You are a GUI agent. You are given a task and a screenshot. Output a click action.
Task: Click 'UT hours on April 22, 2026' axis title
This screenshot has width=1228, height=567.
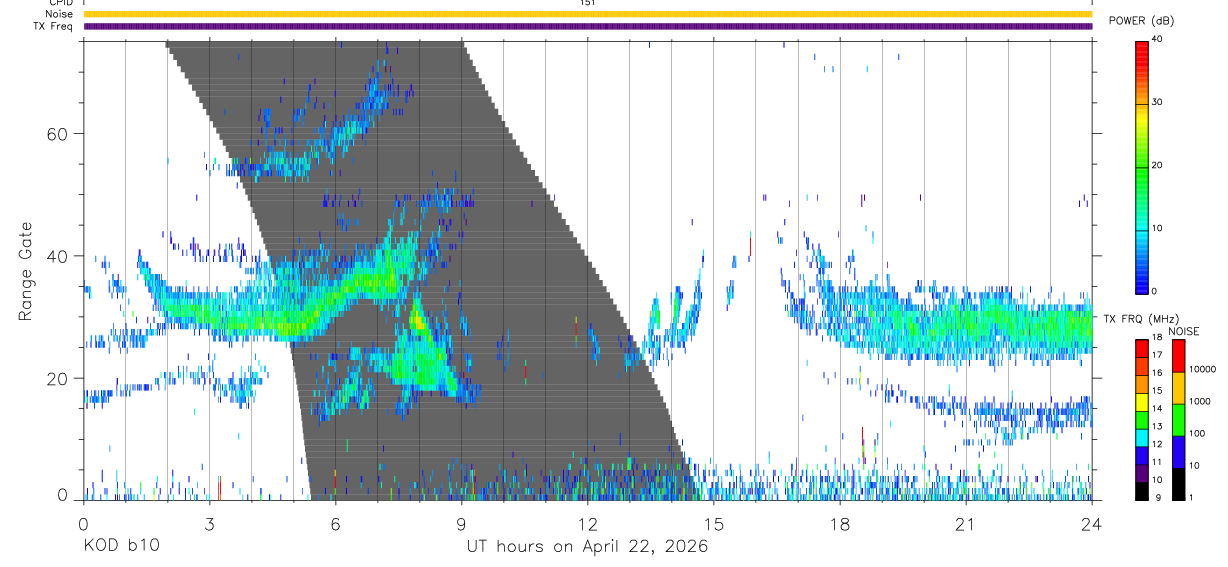tap(587, 547)
